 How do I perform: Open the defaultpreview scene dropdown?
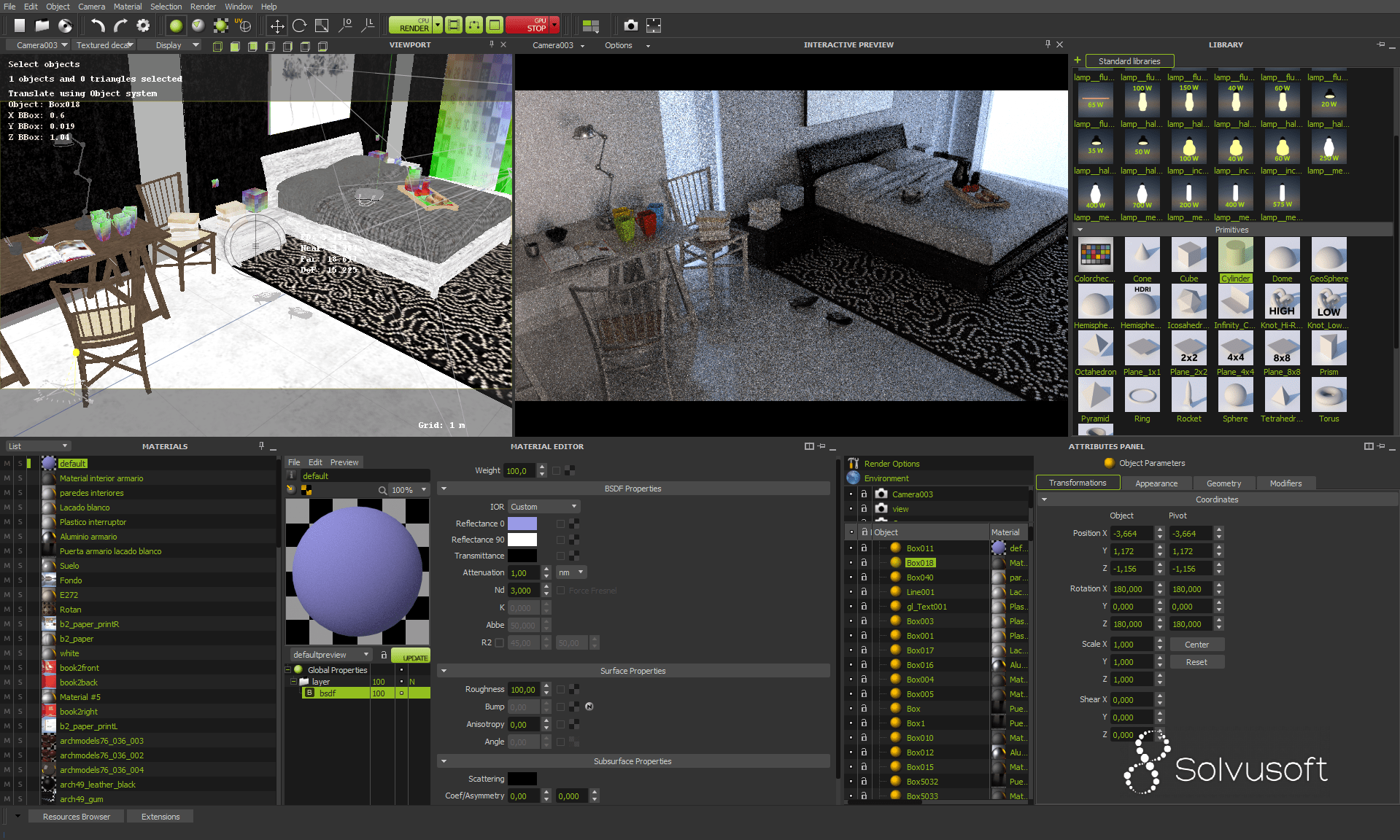point(331,655)
